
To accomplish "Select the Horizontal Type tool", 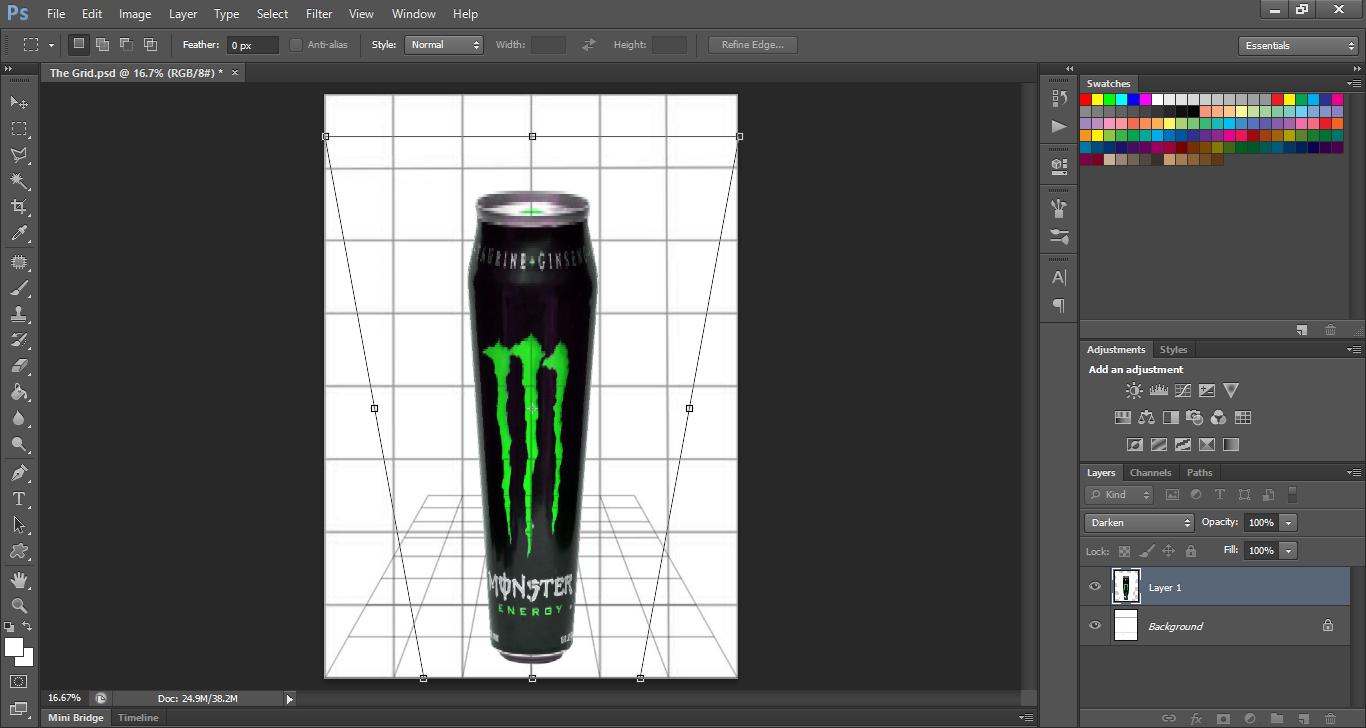I will click(x=19, y=498).
